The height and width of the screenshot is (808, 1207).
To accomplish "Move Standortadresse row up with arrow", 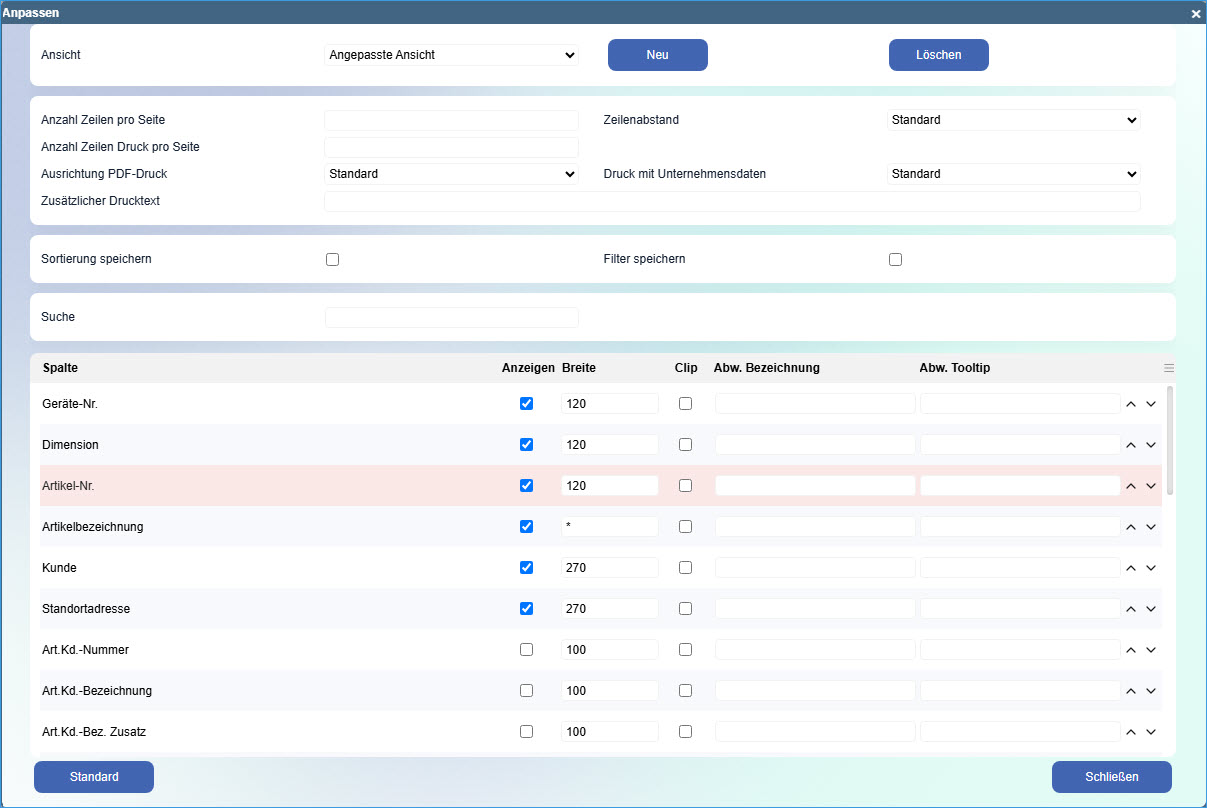I will click(x=1131, y=609).
